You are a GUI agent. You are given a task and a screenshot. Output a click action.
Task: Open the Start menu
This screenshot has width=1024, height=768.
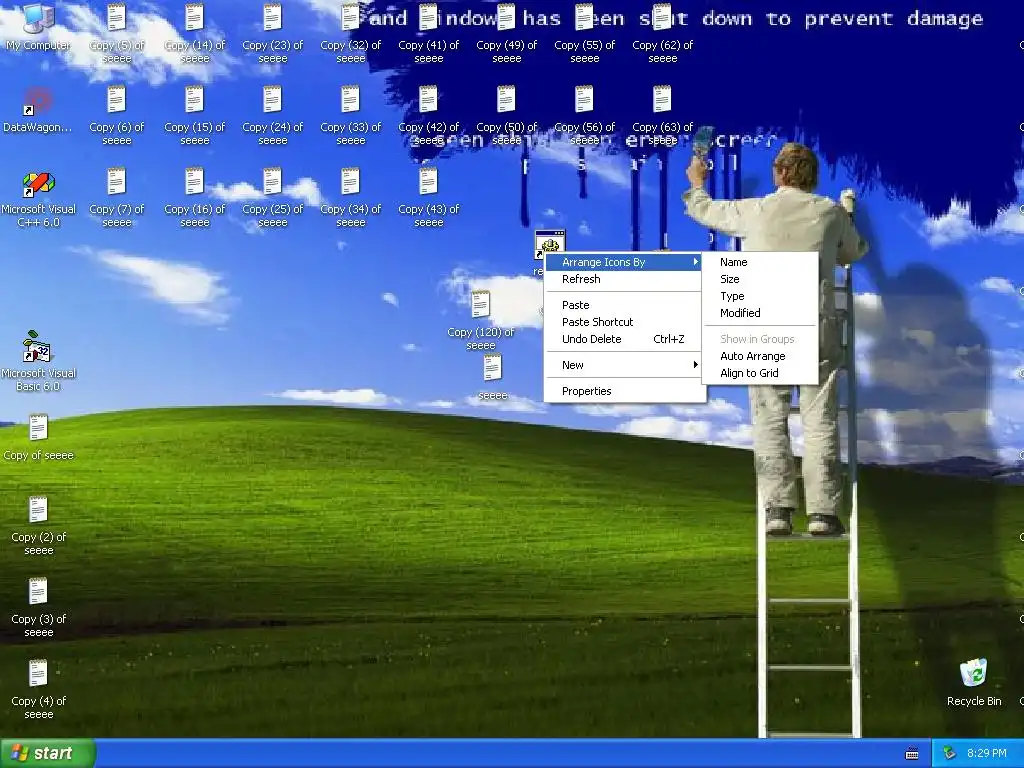point(47,753)
